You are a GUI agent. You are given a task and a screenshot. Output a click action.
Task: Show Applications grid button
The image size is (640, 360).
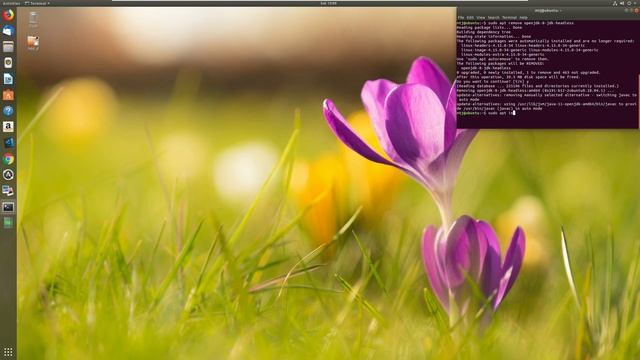pyautogui.click(x=8, y=352)
